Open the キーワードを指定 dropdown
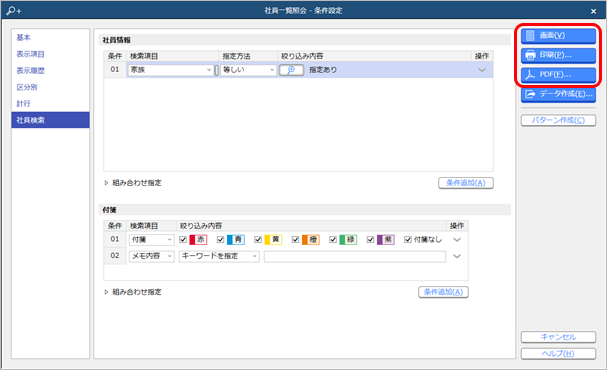 click(219, 256)
